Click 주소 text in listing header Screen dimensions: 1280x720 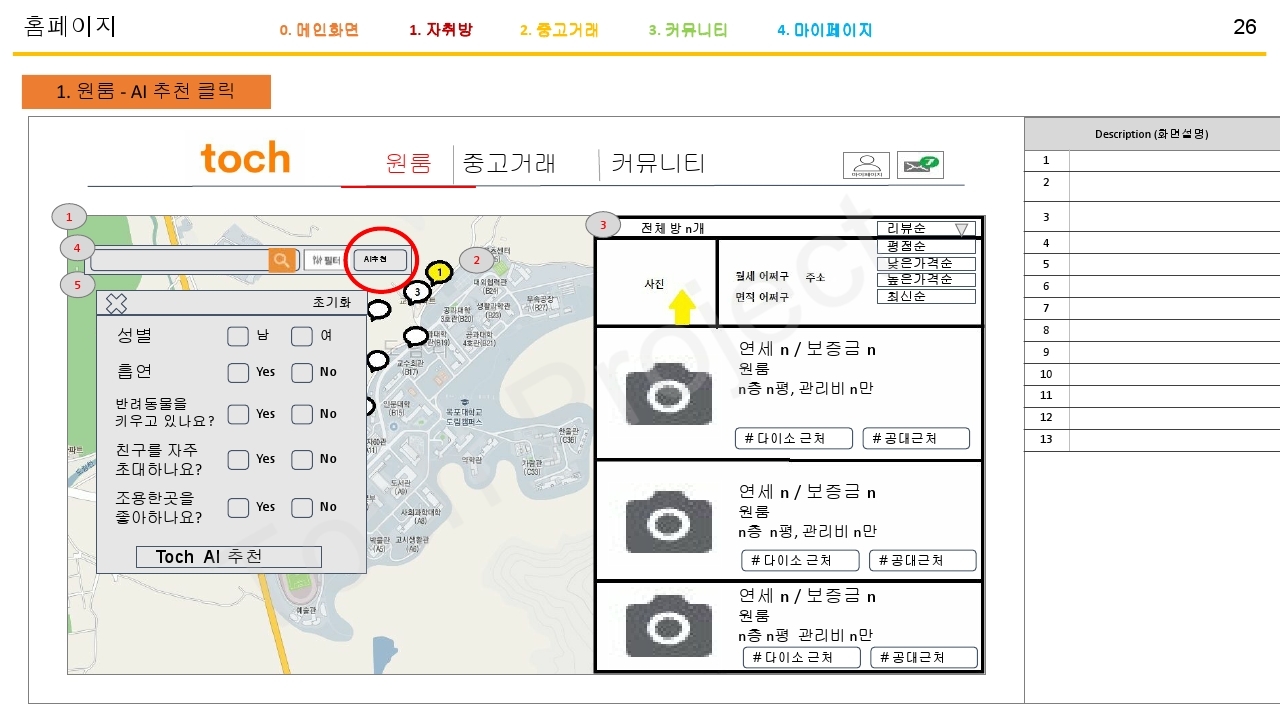(x=815, y=277)
